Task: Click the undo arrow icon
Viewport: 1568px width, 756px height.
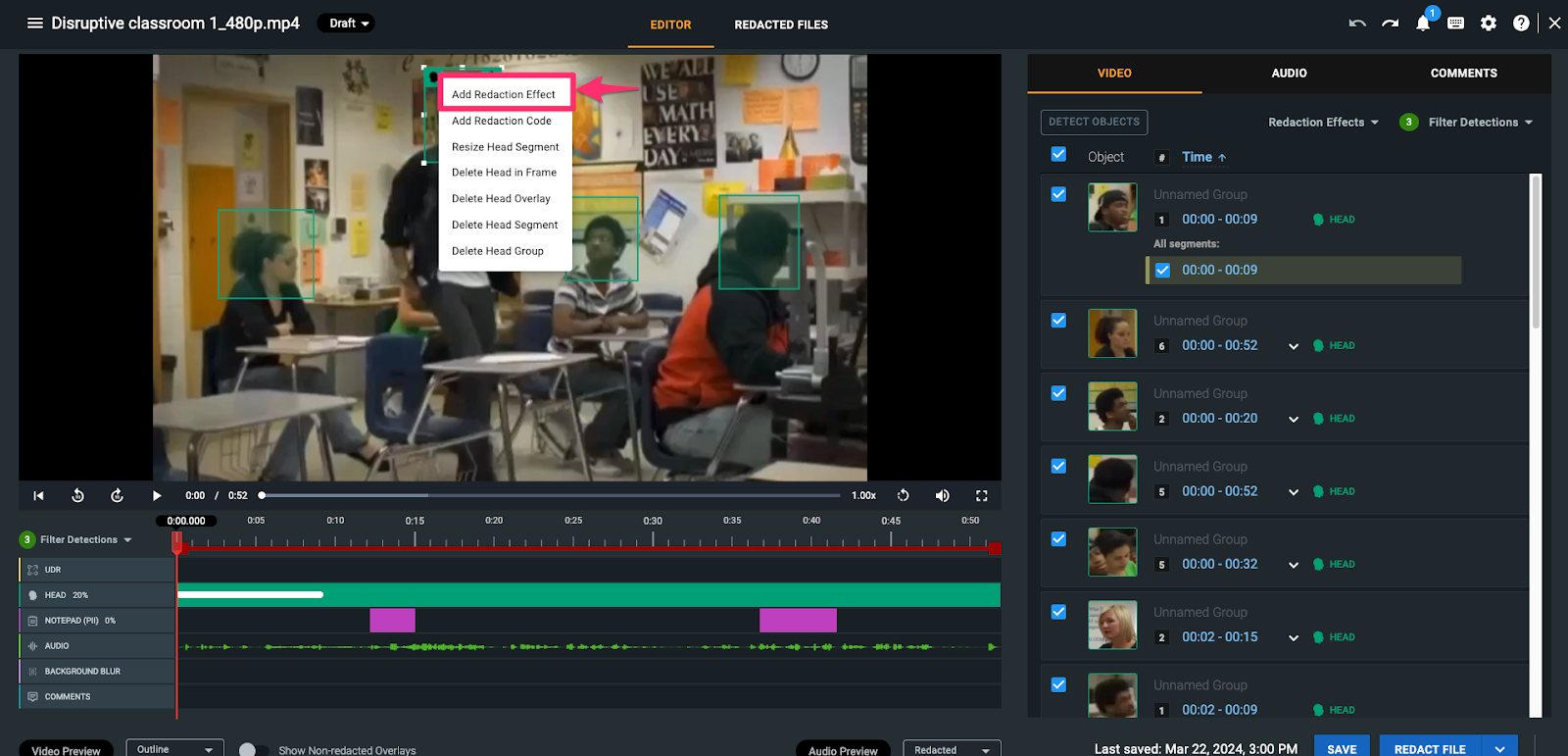Action: point(1356,24)
